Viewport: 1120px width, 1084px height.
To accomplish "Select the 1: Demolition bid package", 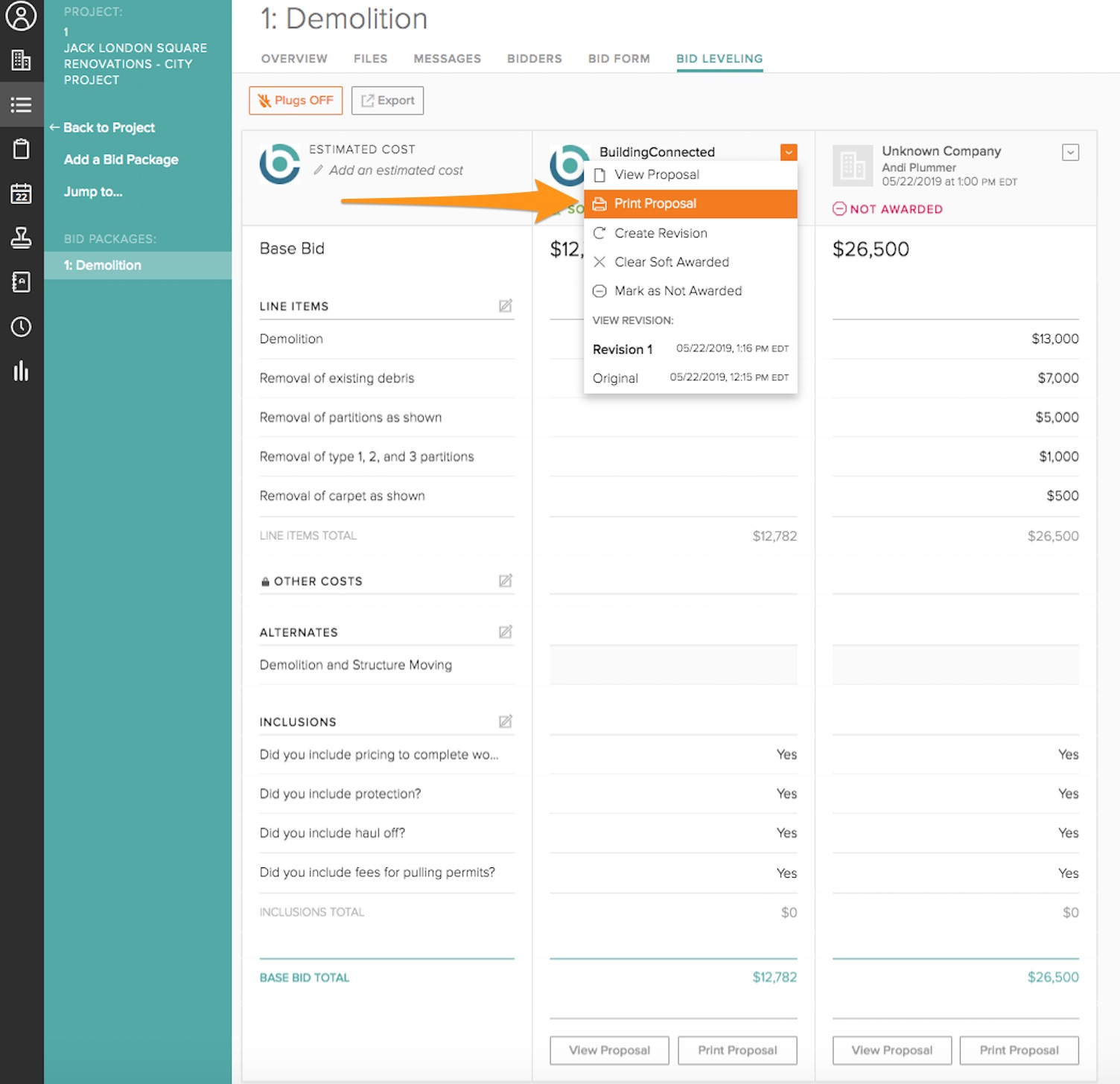I will 103,265.
